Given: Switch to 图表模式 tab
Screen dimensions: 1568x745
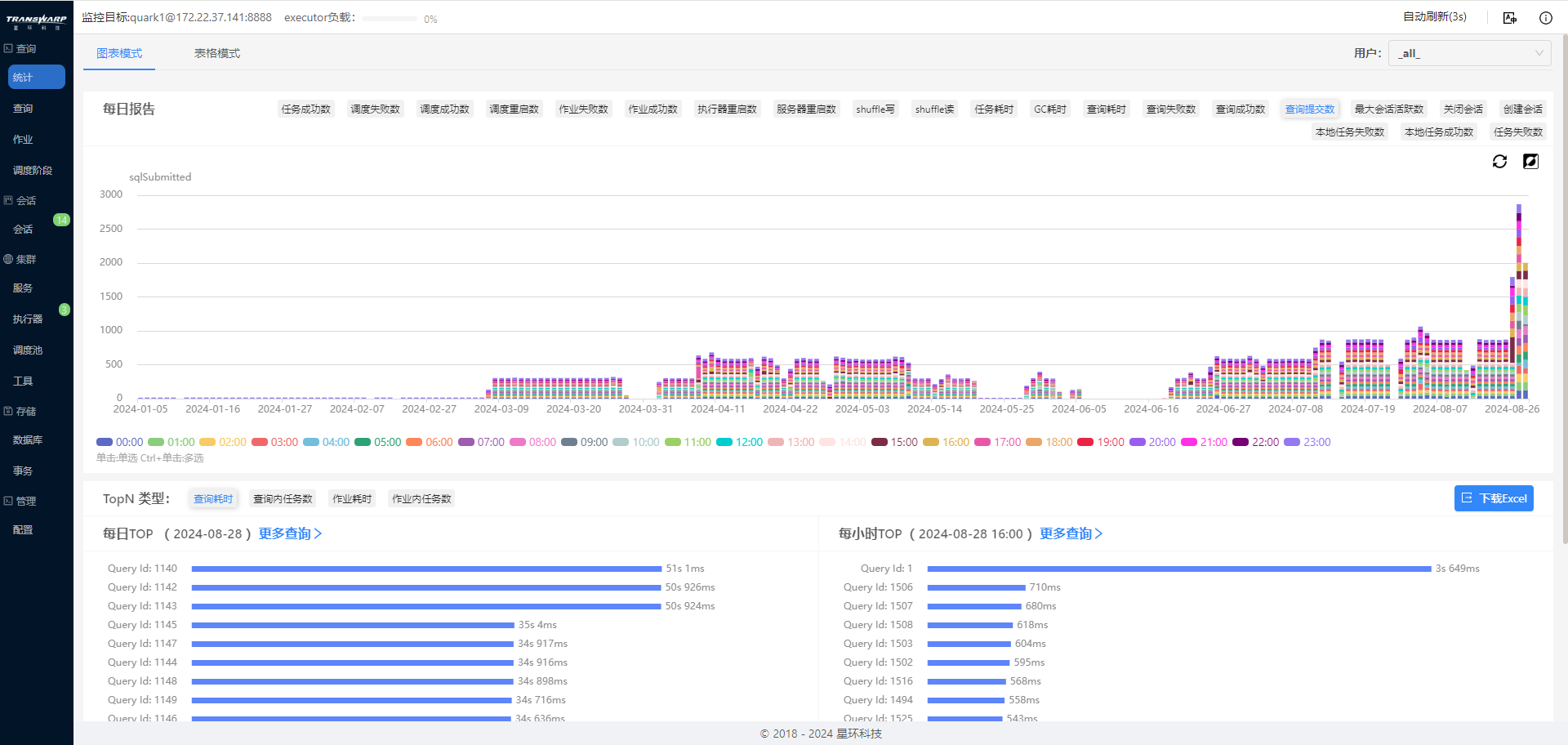Looking at the screenshot, I should 119,53.
